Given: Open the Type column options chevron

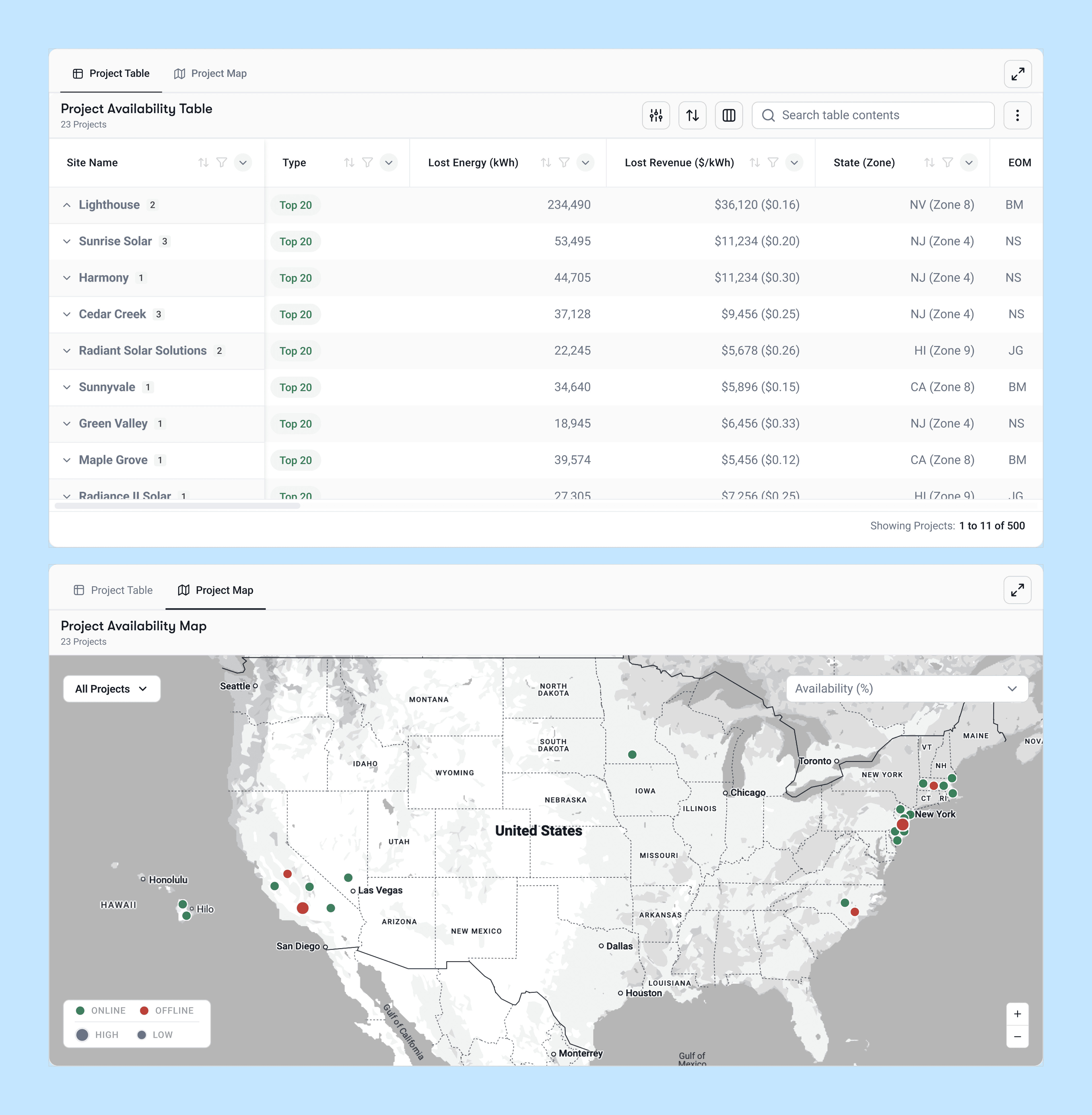Looking at the screenshot, I should pos(388,162).
